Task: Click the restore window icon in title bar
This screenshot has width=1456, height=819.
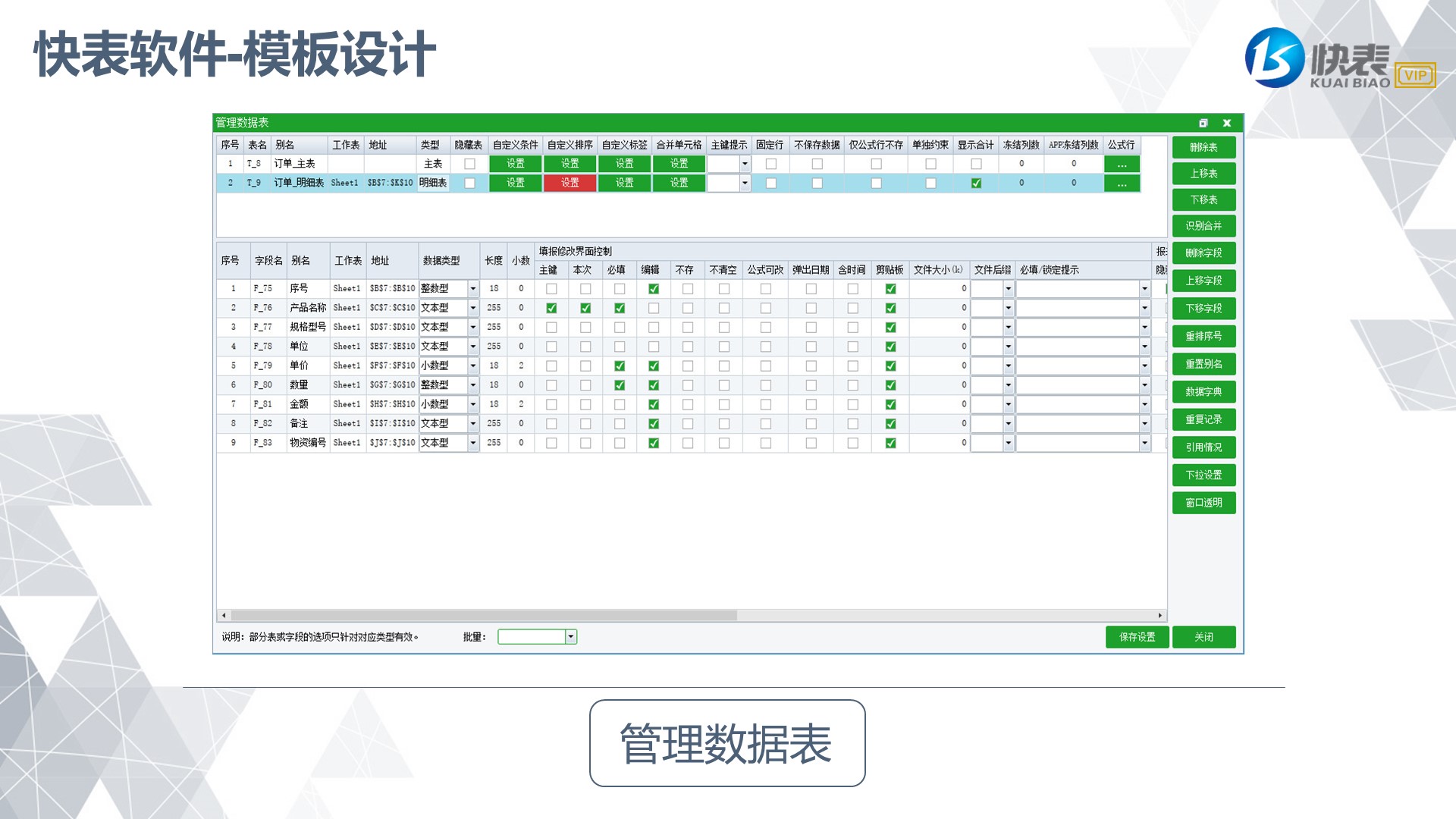Action: pyautogui.click(x=1203, y=123)
